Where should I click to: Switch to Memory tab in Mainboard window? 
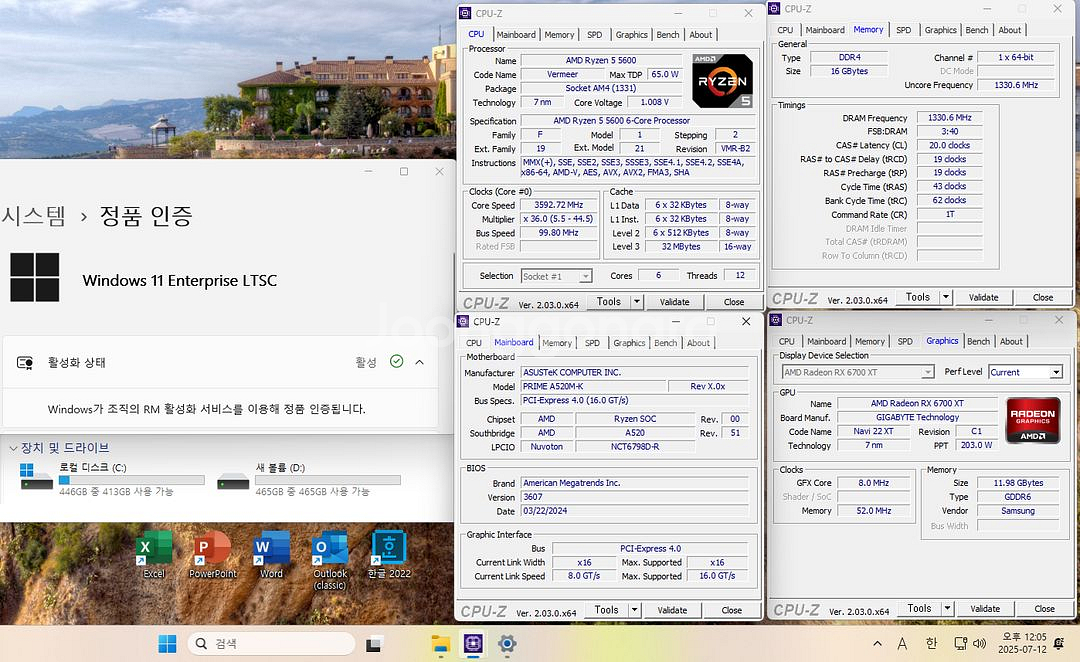pos(557,343)
